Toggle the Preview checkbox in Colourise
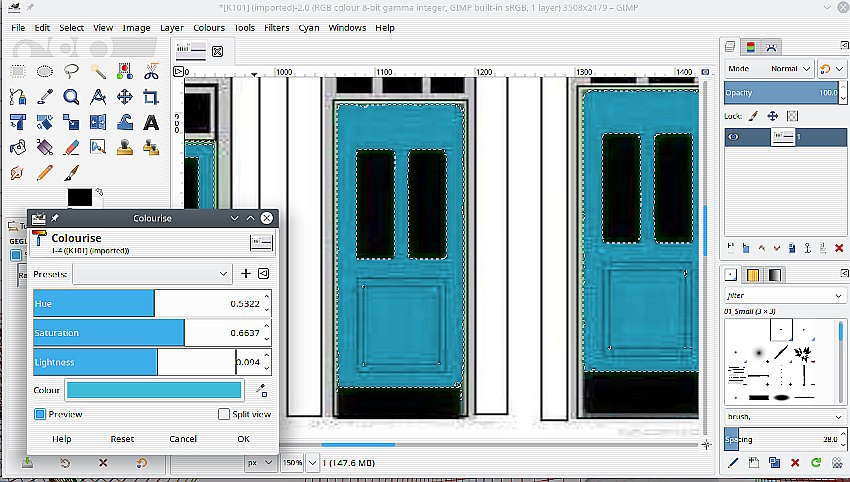Screen dimensions: 850x482 click(41, 414)
